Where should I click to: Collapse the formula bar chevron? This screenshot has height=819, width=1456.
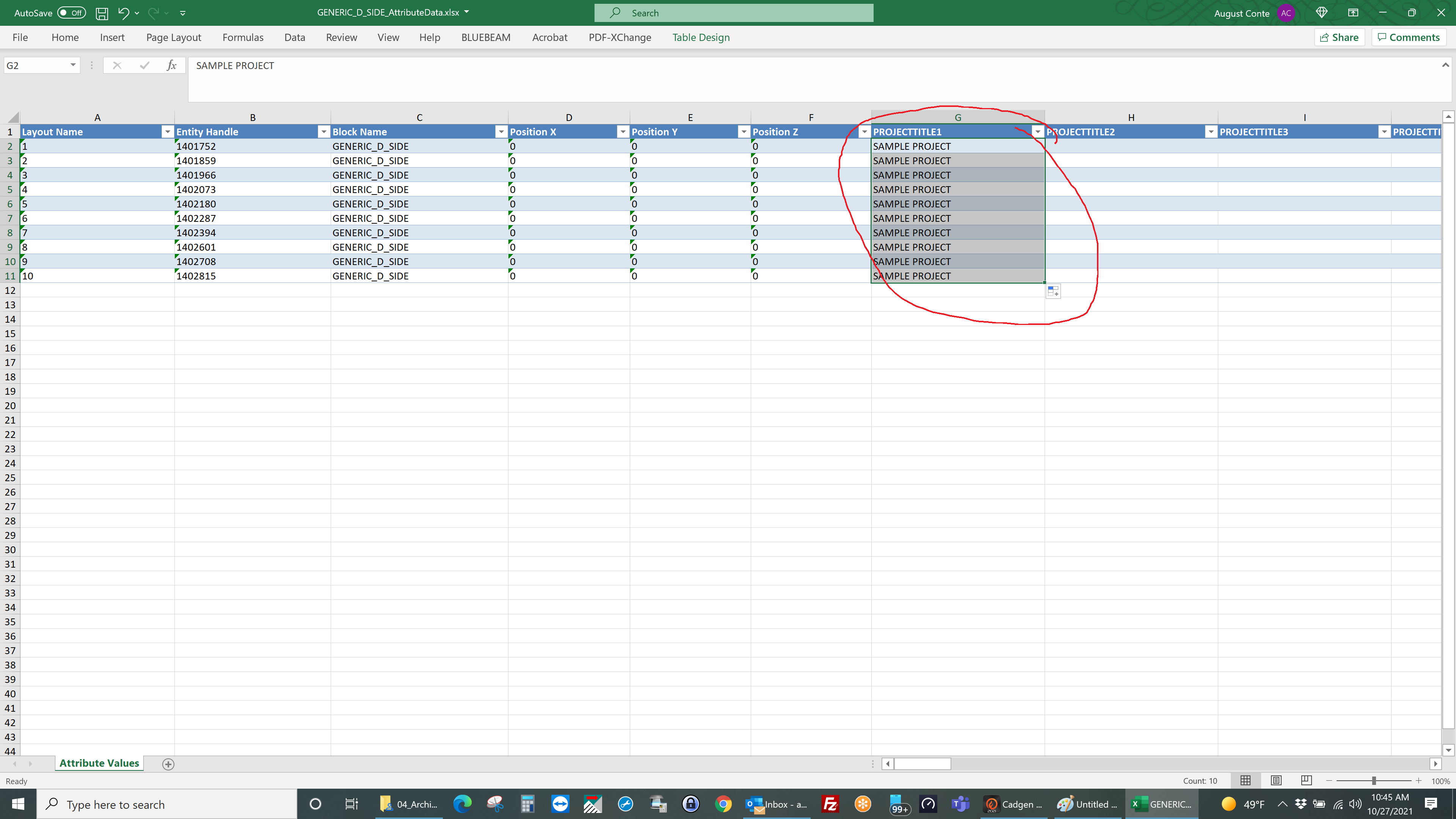coord(1445,65)
